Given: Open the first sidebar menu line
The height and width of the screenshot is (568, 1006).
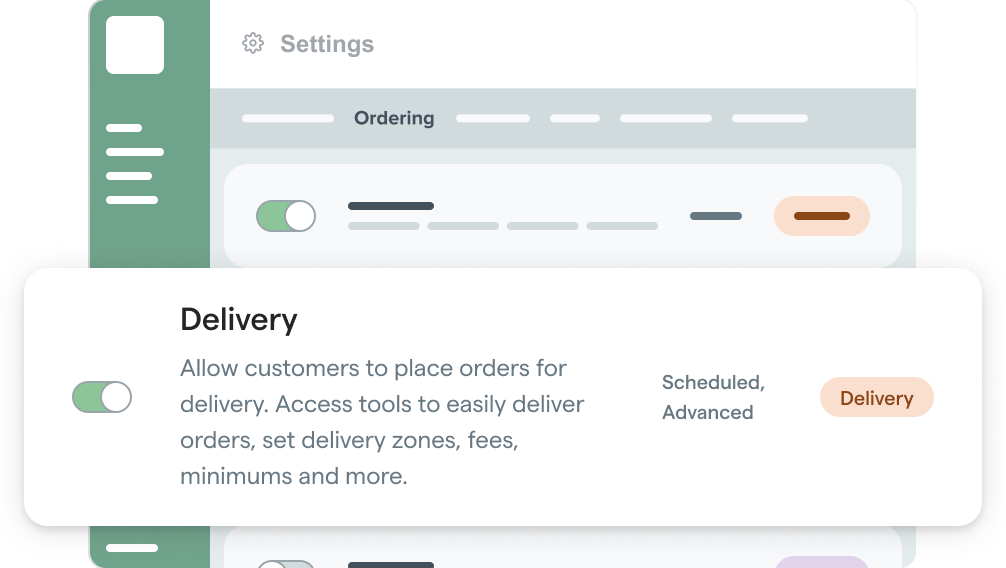Looking at the screenshot, I should 124,128.
